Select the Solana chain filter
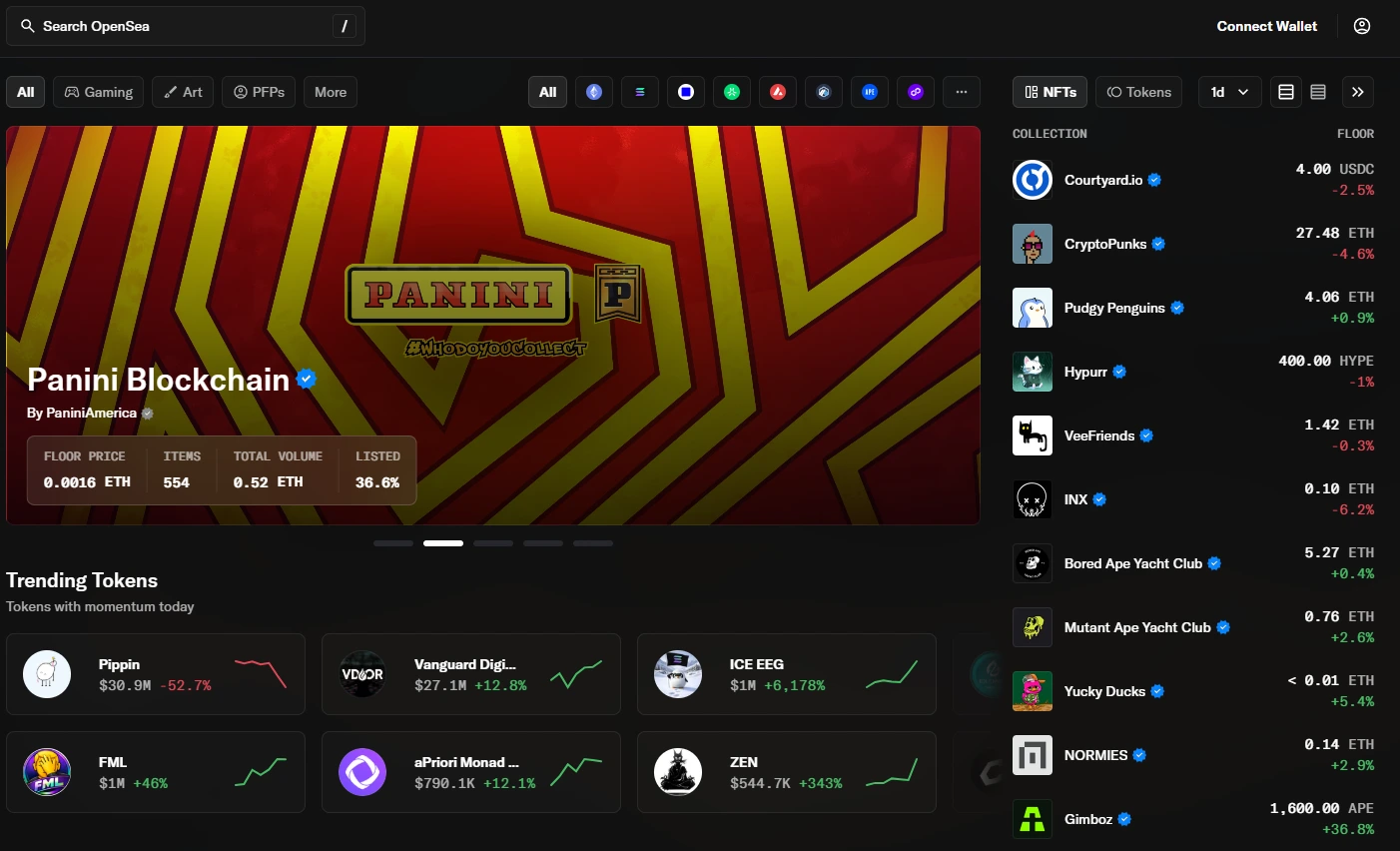Image resolution: width=1400 pixels, height=851 pixels. 640,91
